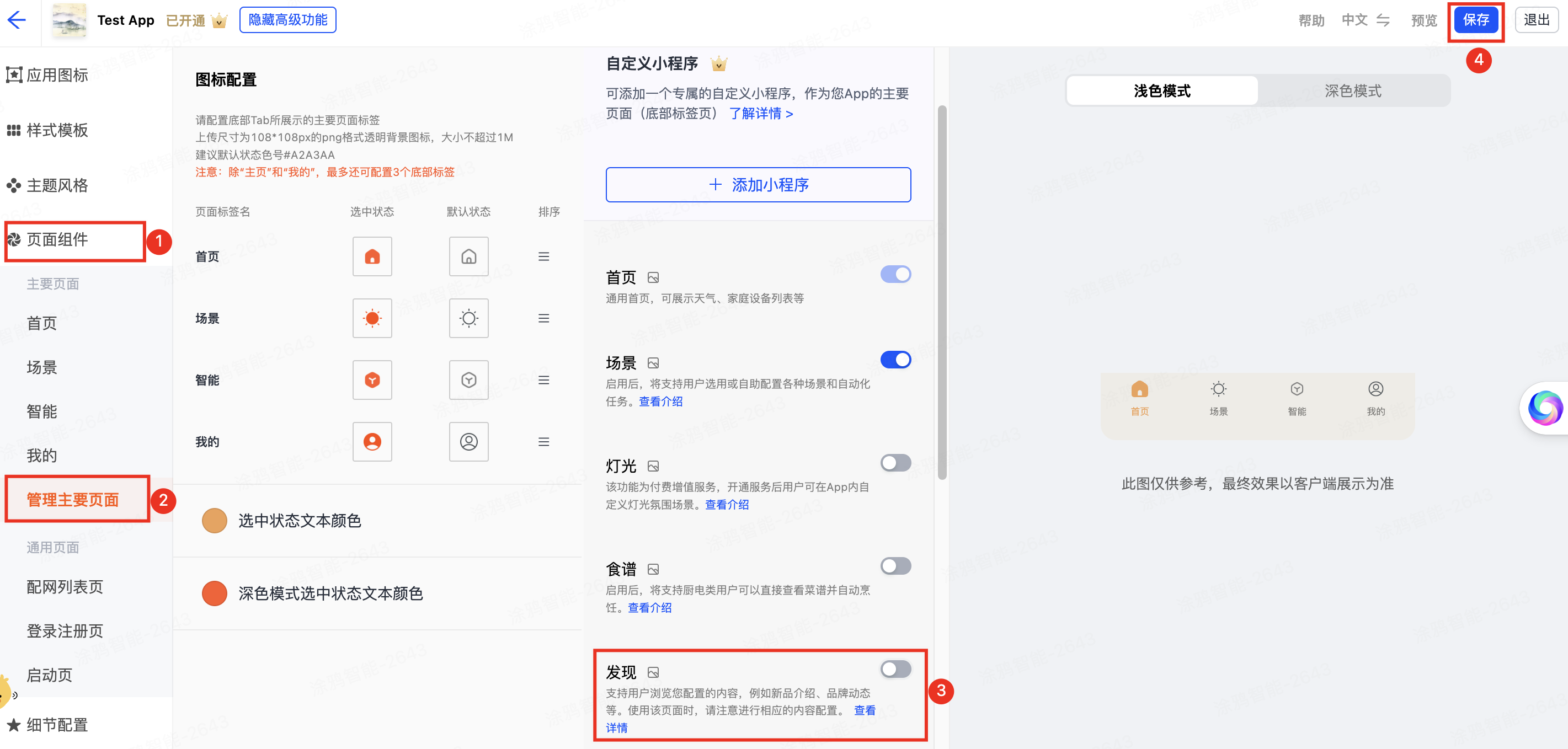Click the default-state 场景 sun icon
The image size is (1568, 749).
pos(469,318)
